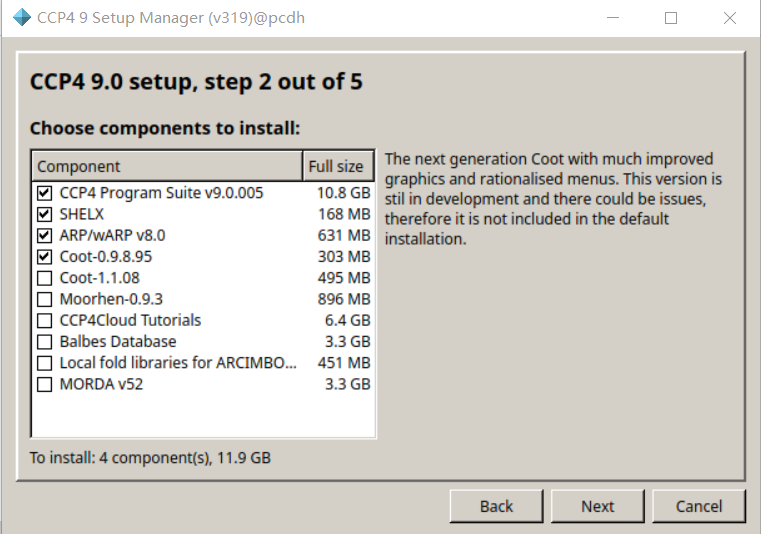Select the 'Local fold libraries for ARCIMBO...' label
Screen dimensions: 761x534
click(x=178, y=363)
